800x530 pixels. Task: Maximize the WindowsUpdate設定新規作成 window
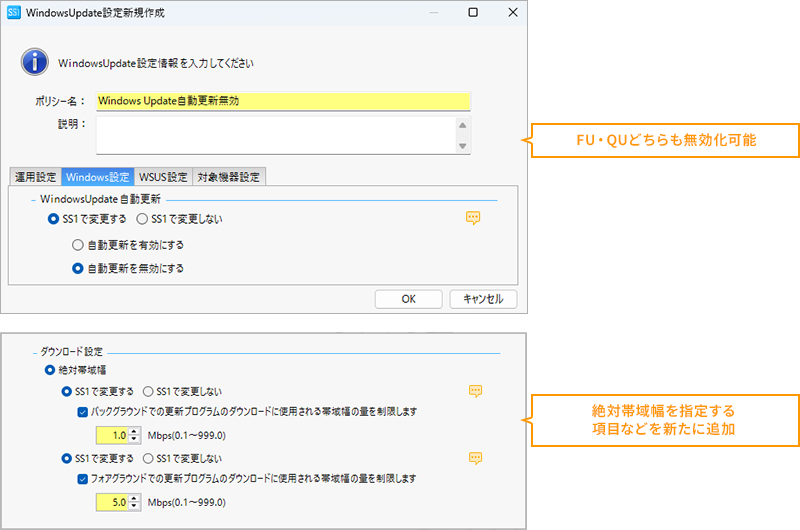[x=473, y=12]
